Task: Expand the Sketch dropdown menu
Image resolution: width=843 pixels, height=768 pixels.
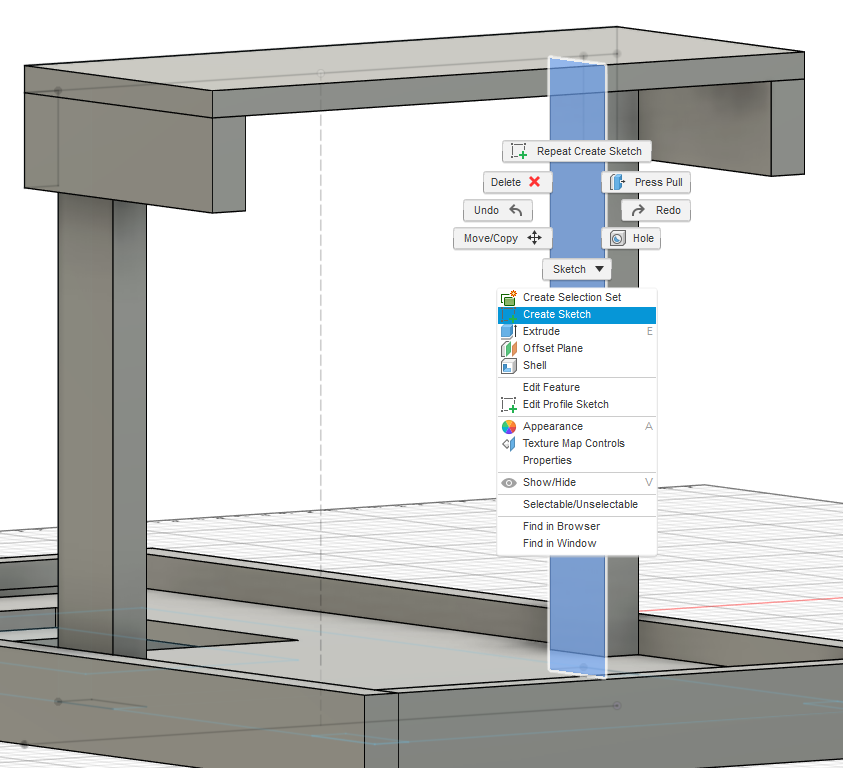Action: click(x=576, y=268)
